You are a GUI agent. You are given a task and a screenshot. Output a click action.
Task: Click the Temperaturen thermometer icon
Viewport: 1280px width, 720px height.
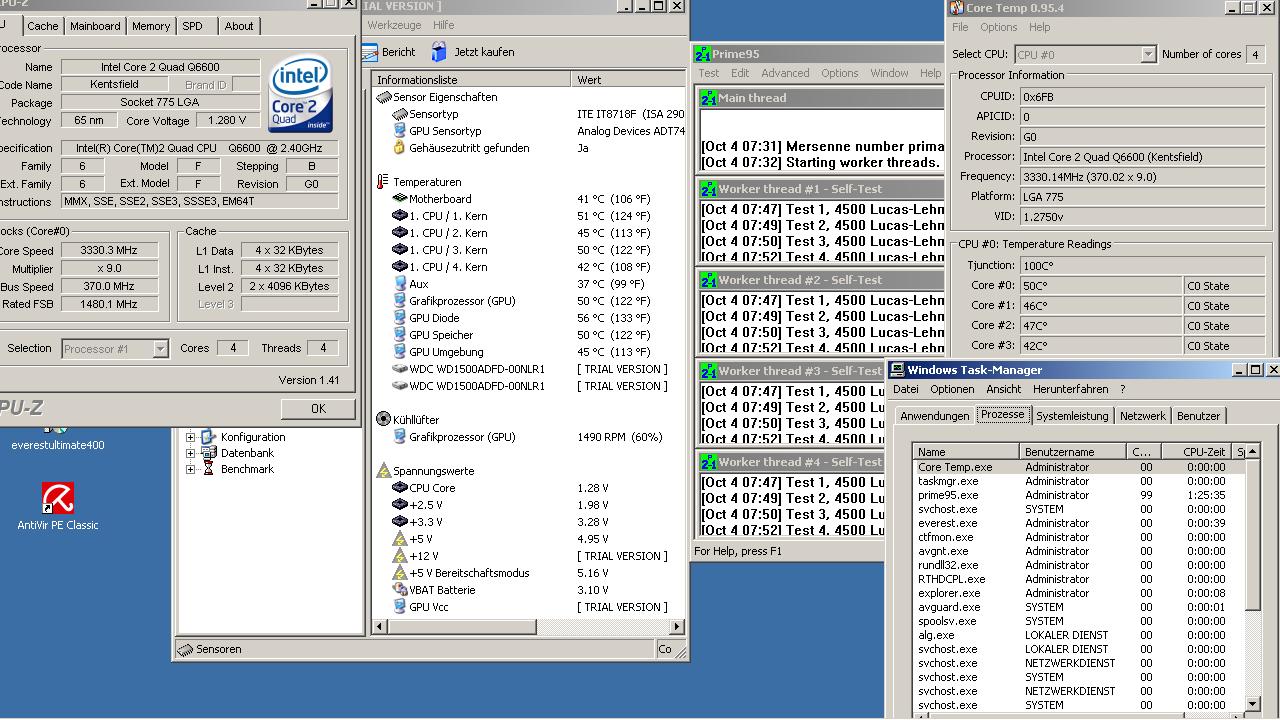[x=383, y=182]
